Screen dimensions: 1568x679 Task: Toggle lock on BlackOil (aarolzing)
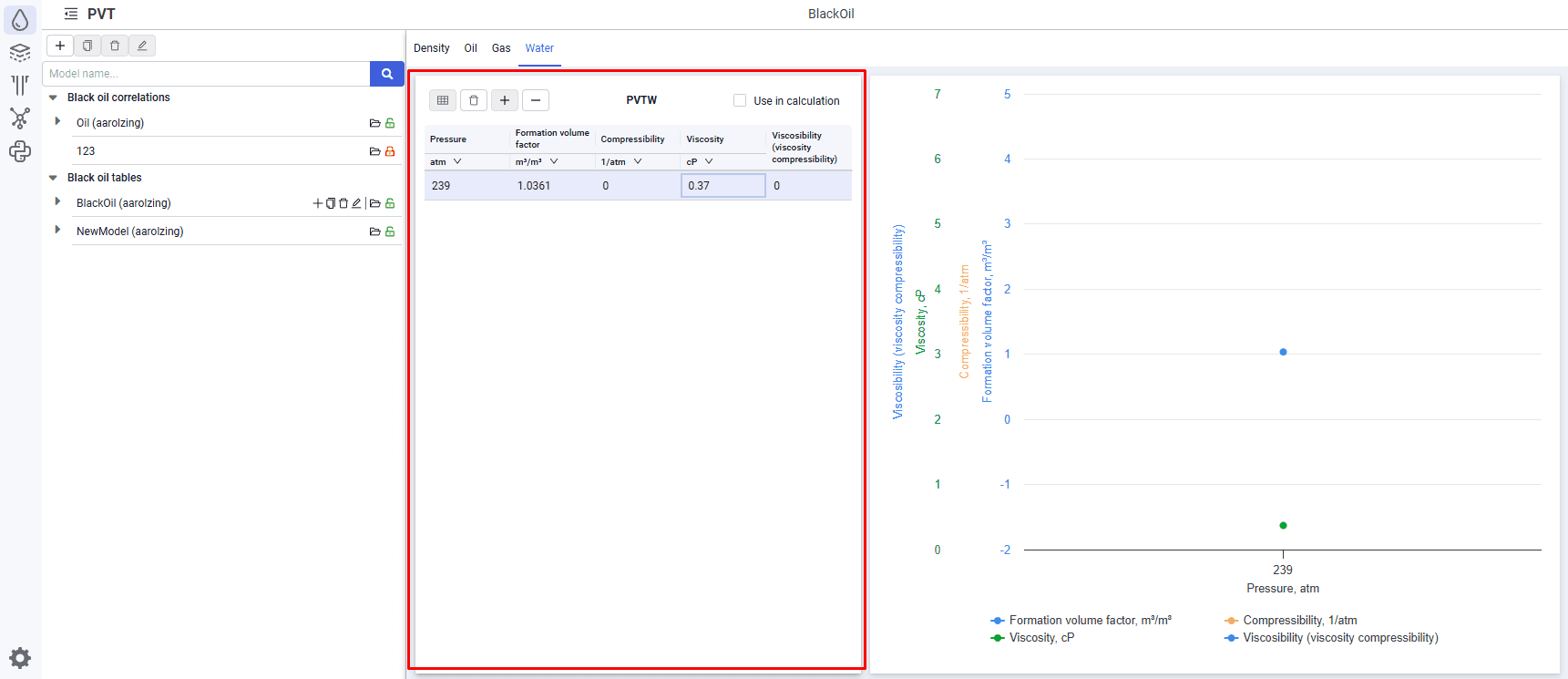390,203
